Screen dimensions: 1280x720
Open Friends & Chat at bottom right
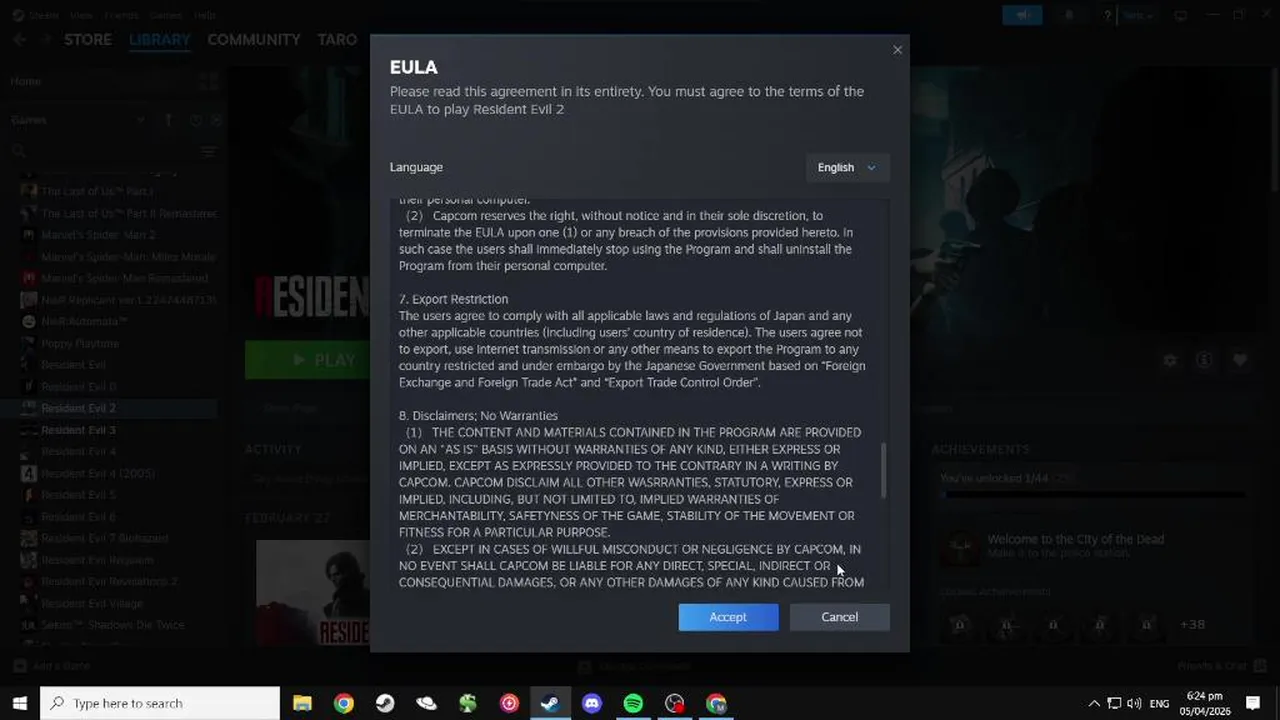pyautogui.click(x=1222, y=666)
